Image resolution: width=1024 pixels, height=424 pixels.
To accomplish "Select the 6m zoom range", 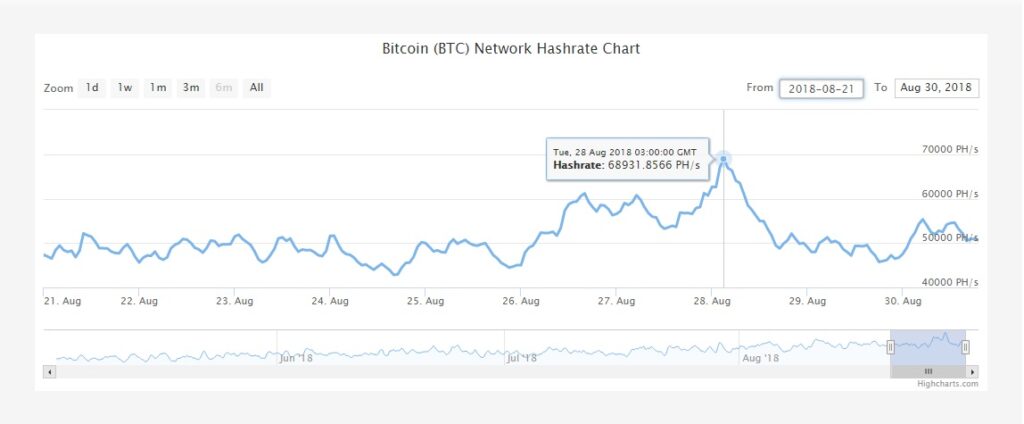I will (x=223, y=88).
